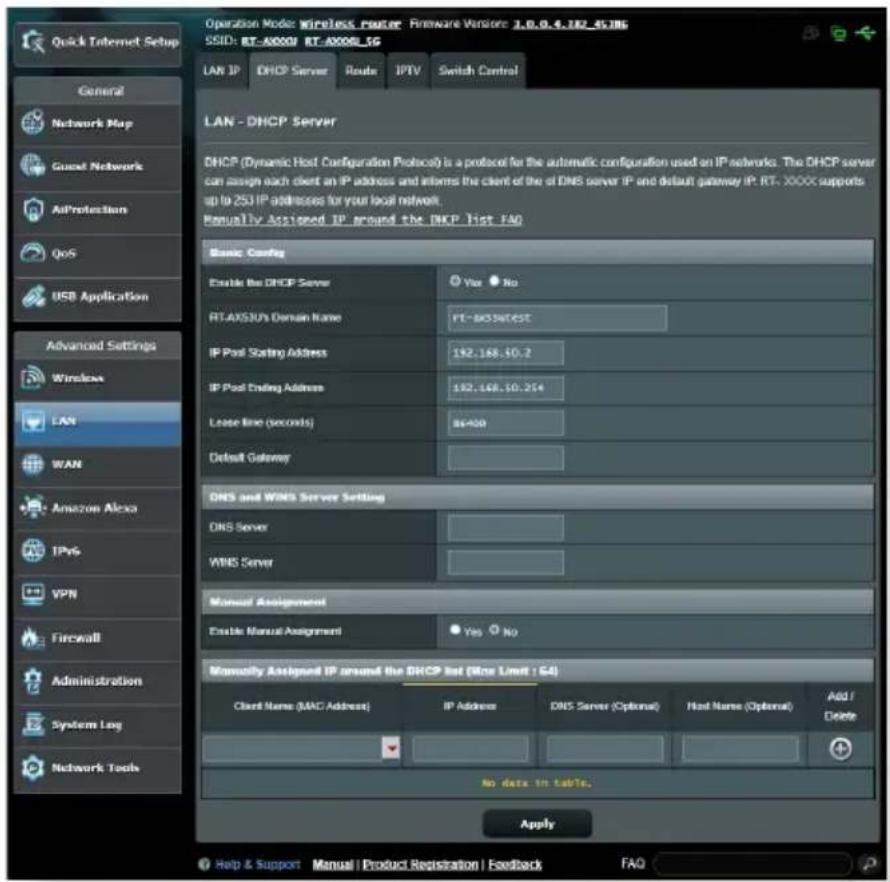Screen dimensions: 890x882
Task: Click the IP Pool Ending Address field
Action: pos(506,388)
